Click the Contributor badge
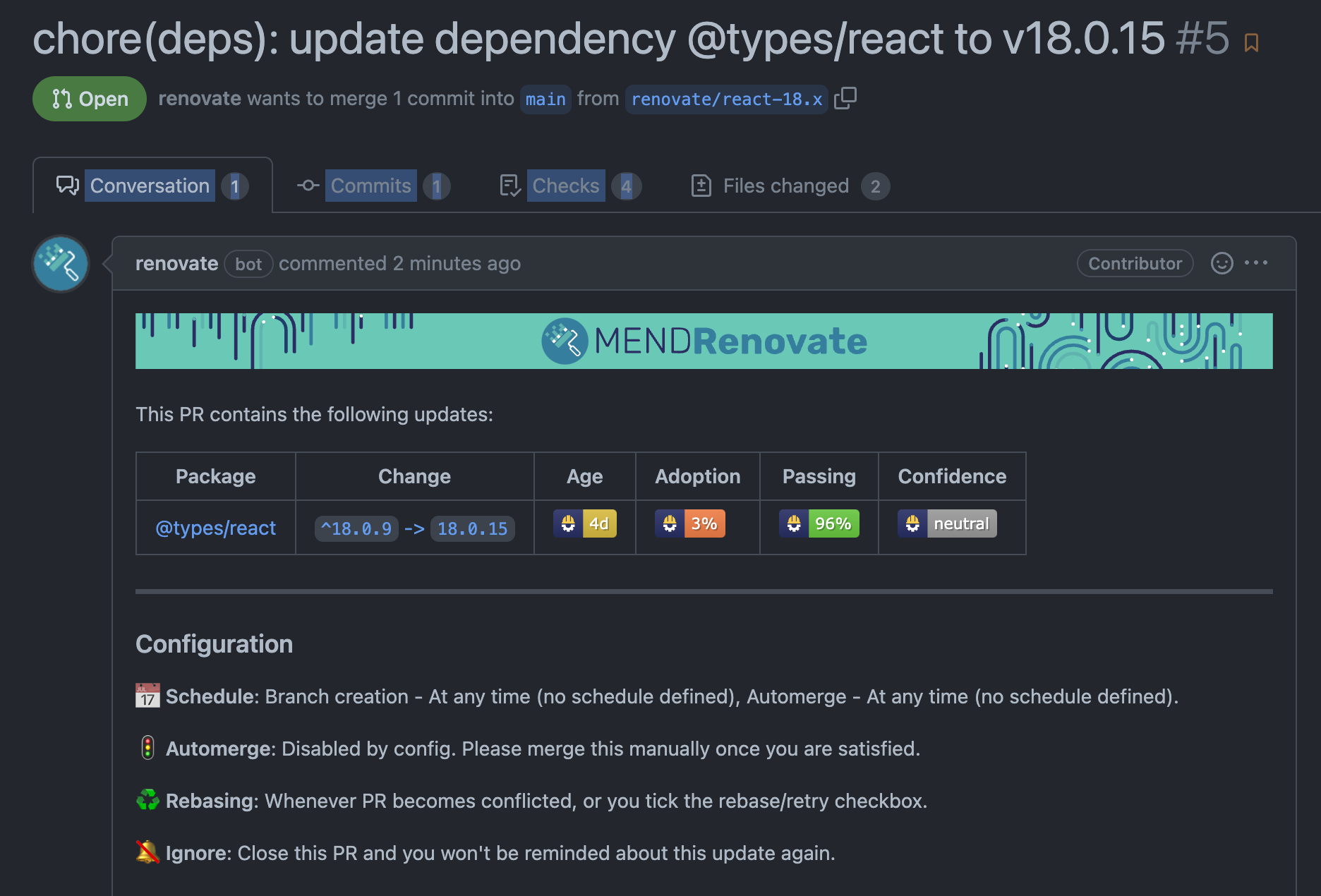The height and width of the screenshot is (896, 1321). pos(1135,263)
